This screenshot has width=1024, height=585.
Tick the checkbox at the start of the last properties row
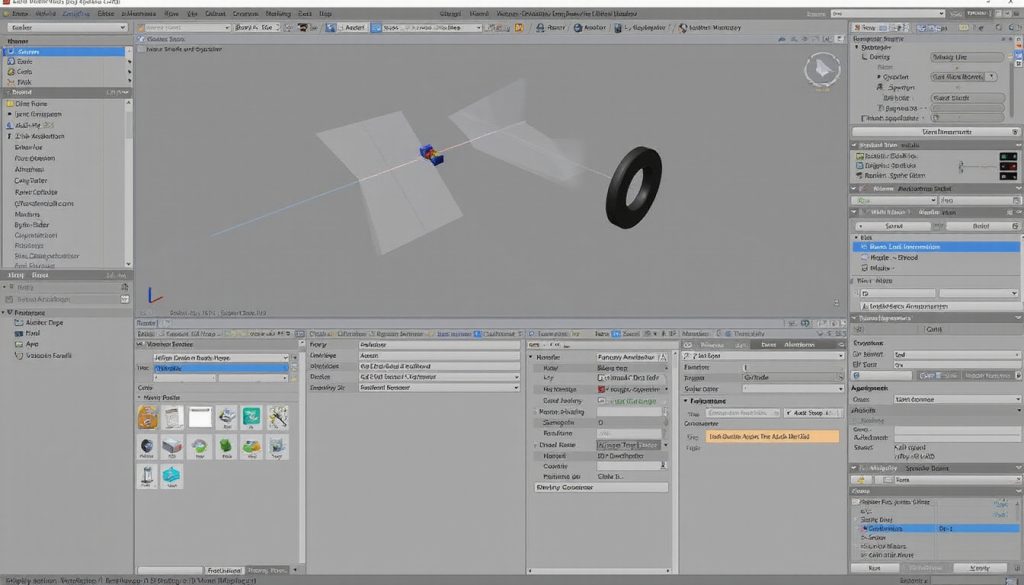tap(864, 118)
